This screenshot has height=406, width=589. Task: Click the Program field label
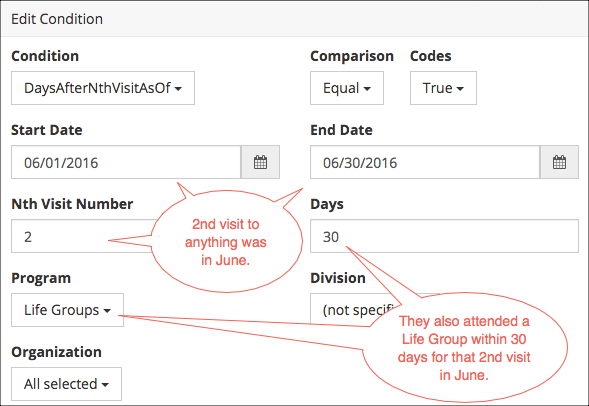41,278
